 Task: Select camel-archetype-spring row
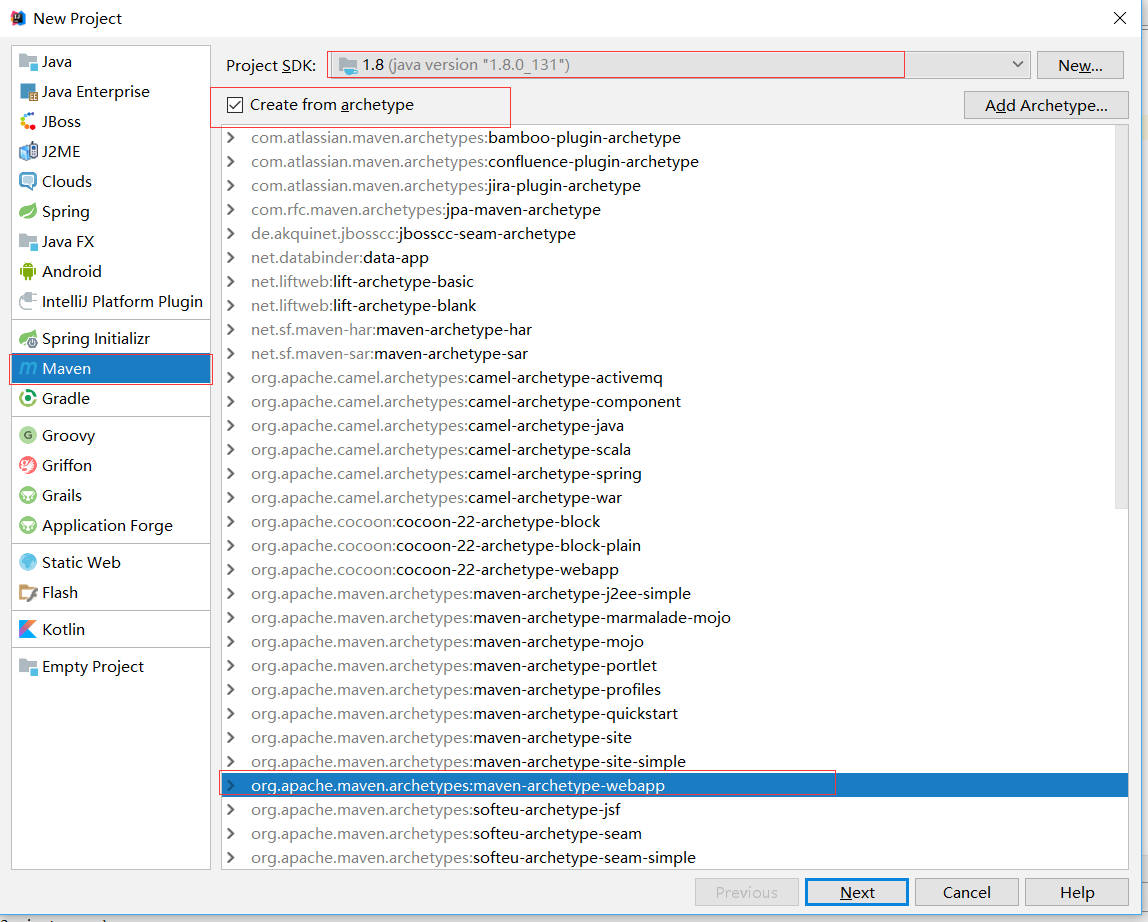tap(674, 474)
